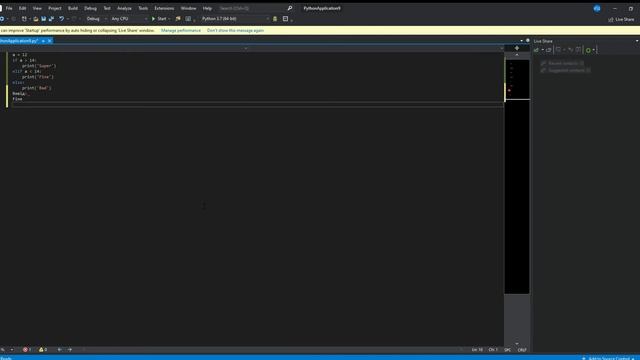Viewport: 640px width, 360px height.
Task: Open the Edit menu
Action: tap(22, 8)
